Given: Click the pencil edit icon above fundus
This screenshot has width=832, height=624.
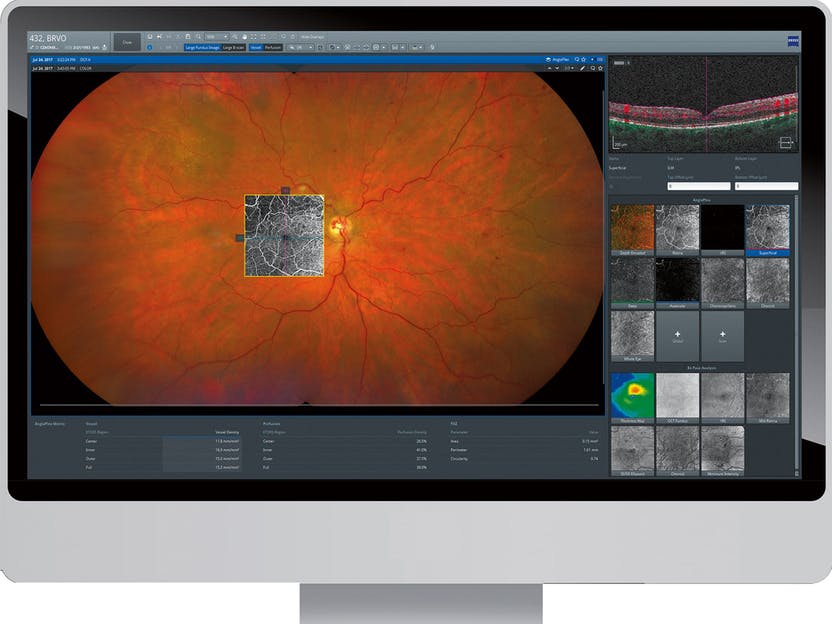Looking at the screenshot, I should (x=583, y=68).
